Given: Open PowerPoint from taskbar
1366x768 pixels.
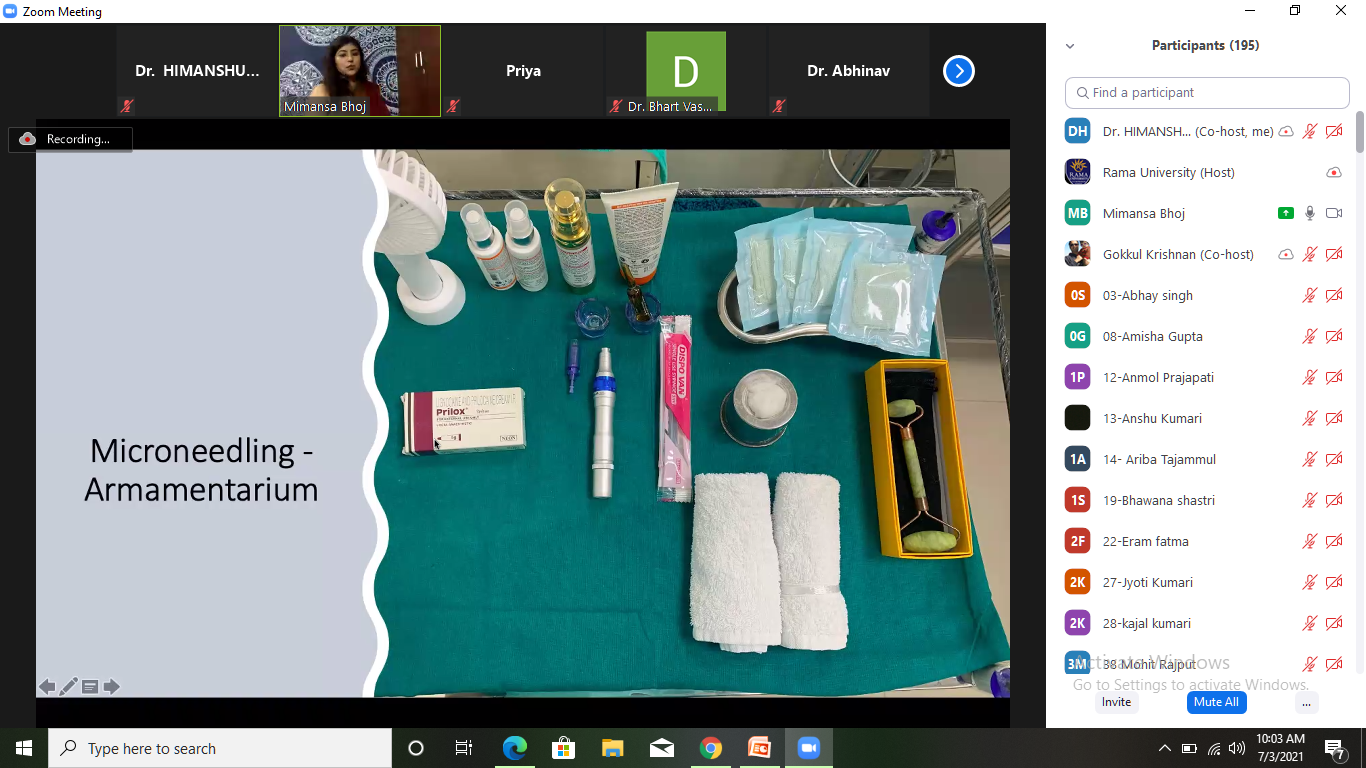Looking at the screenshot, I should [x=759, y=748].
